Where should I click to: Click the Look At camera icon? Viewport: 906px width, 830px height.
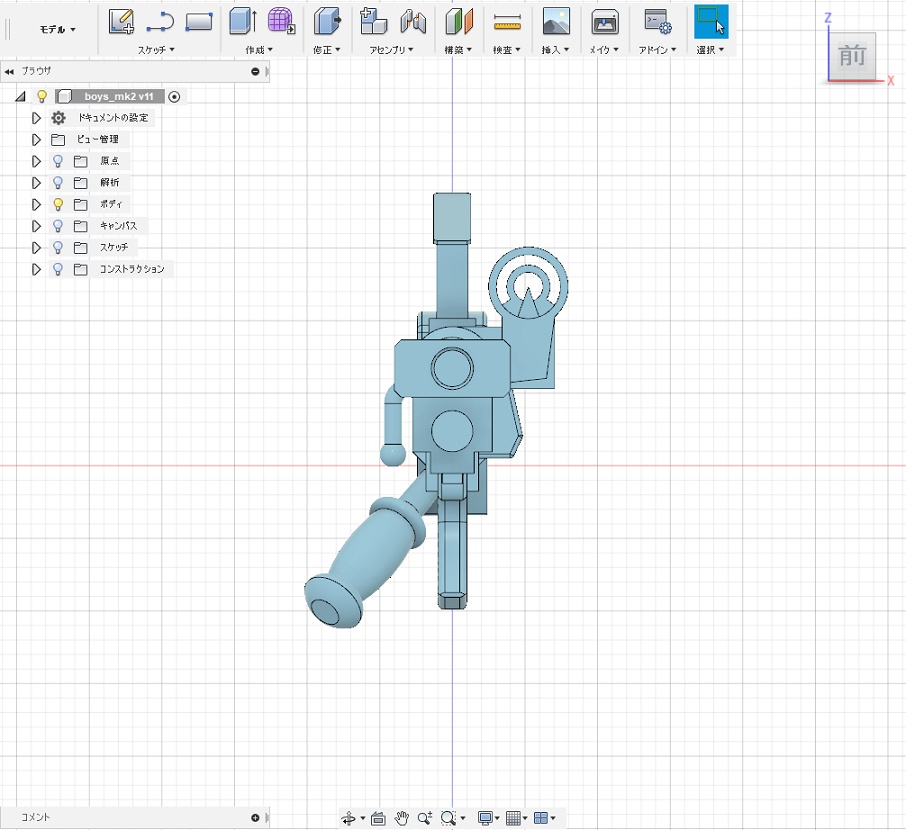pos(378,818)
